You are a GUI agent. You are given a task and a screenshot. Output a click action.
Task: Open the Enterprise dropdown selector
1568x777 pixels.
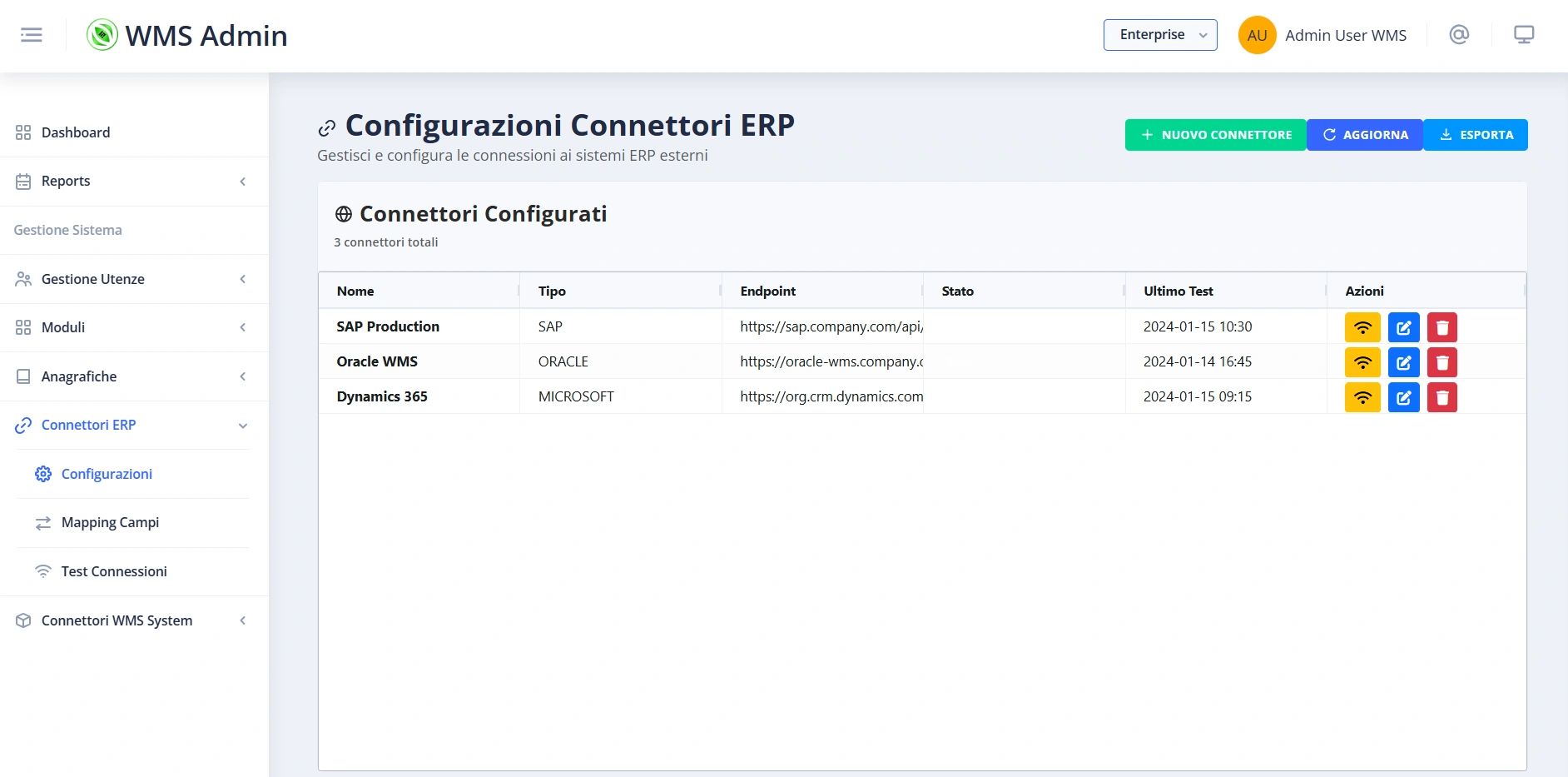[1160, 35]
